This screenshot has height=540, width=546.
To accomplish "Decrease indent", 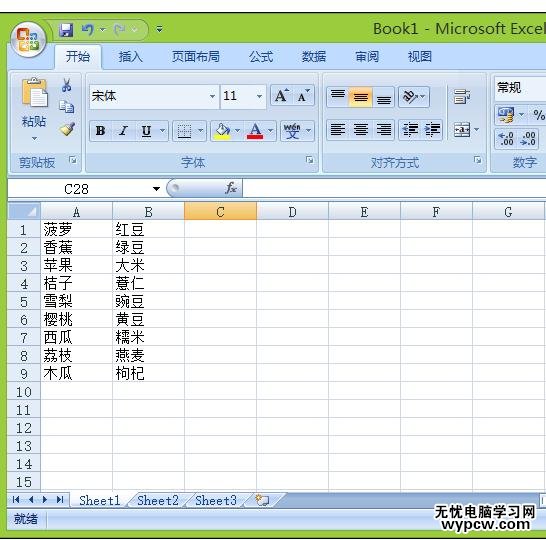I will pos(410,130).
